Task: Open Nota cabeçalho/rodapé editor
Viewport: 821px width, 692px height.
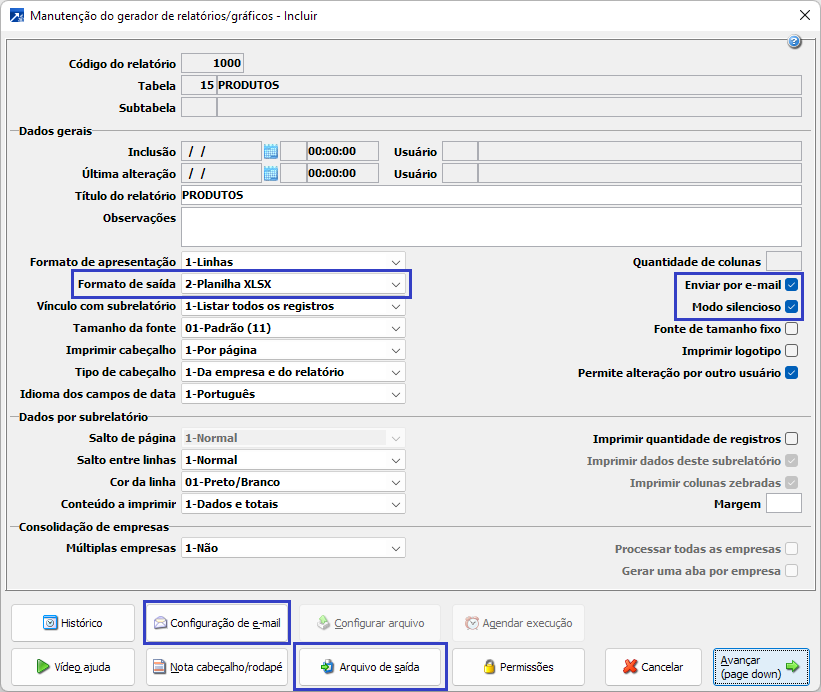Action: [216, 667]
